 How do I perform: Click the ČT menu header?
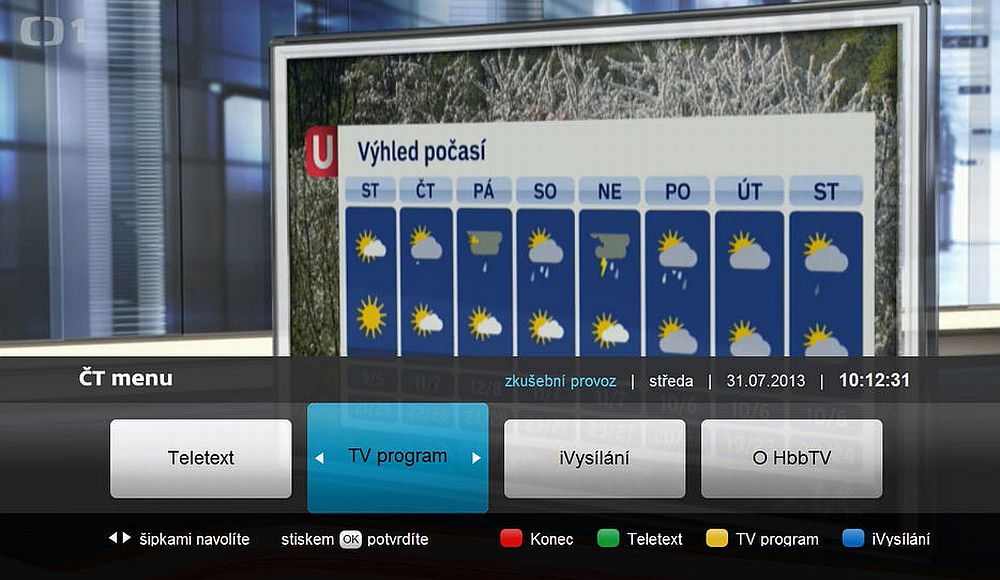125,378
